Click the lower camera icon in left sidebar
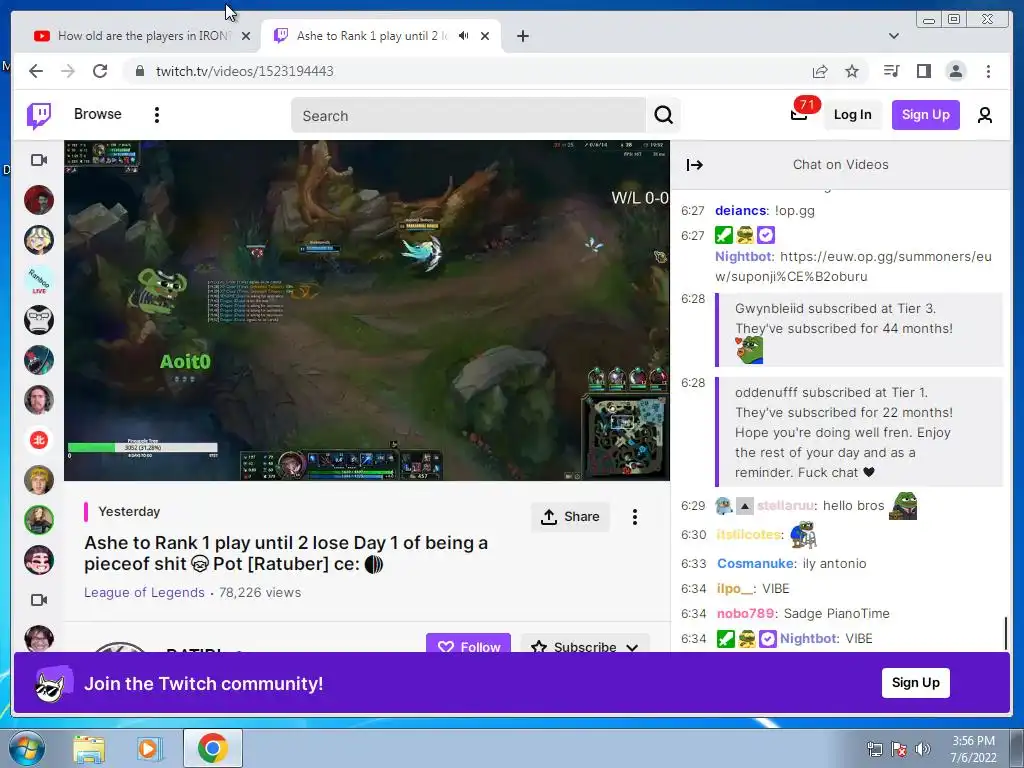The image size is (1024, 768). 39,600
